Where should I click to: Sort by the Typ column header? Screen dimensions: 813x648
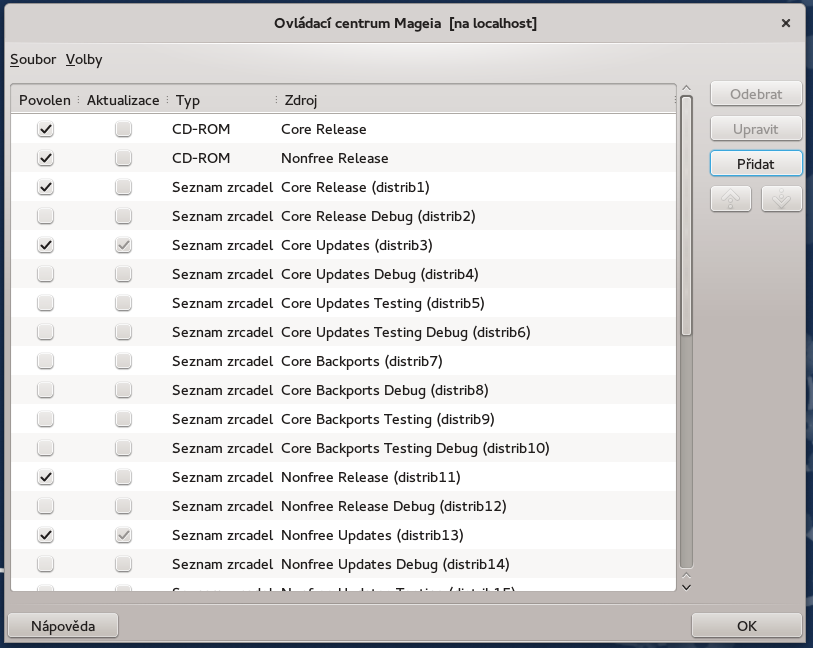222,100
